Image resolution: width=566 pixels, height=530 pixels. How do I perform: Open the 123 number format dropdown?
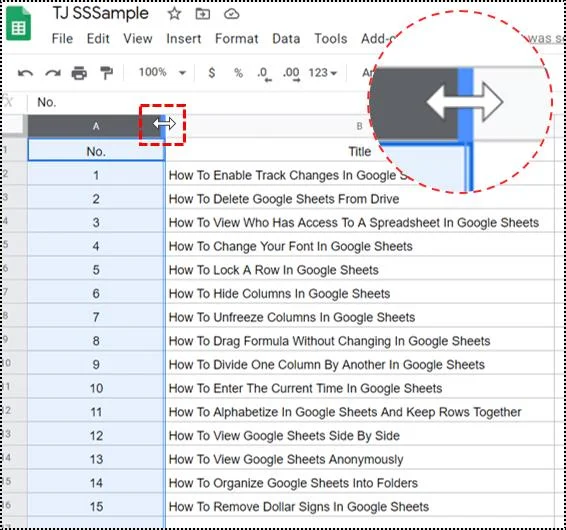[x=322, y=73]
